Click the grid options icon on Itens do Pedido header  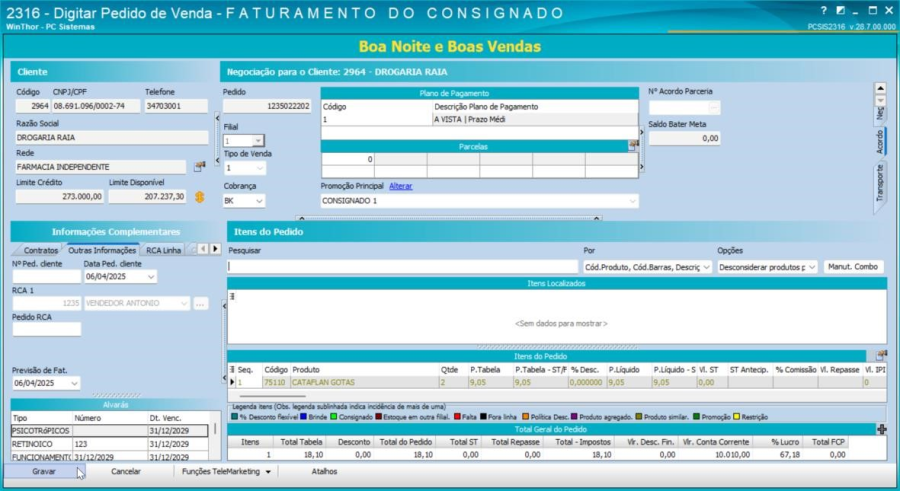(881, 356)
